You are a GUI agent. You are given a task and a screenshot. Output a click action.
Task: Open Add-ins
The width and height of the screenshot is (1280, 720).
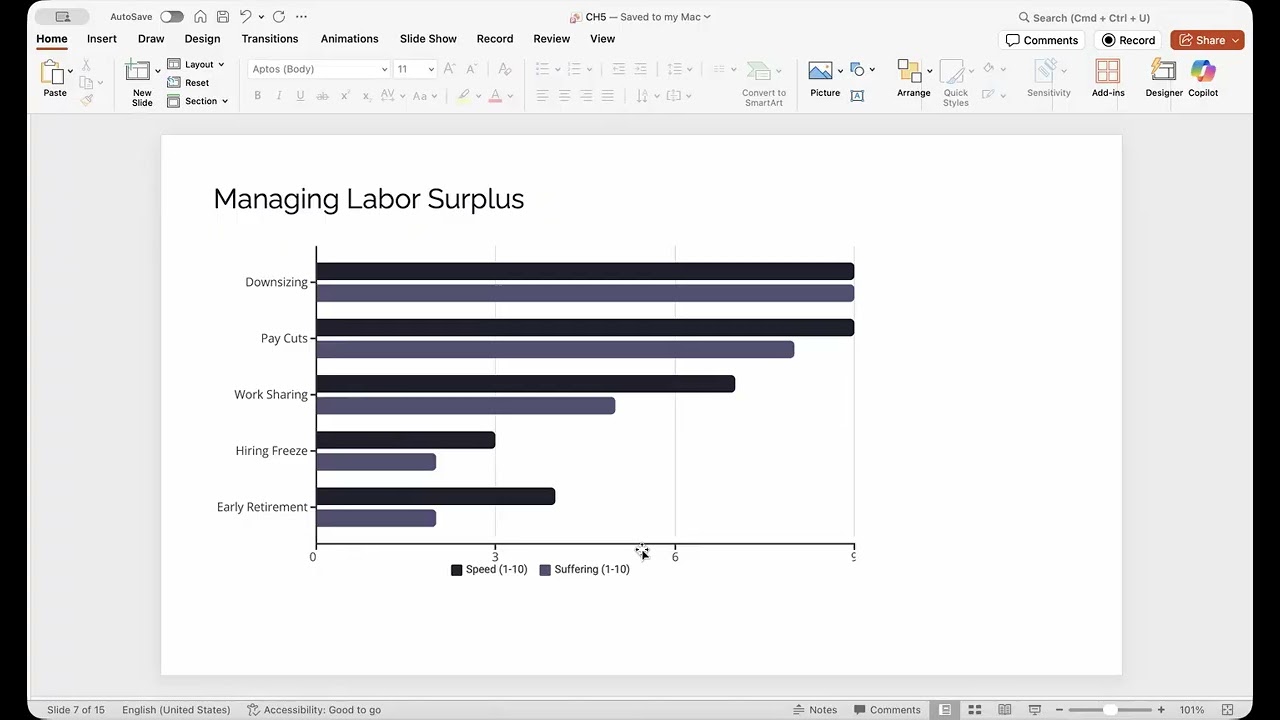(x=1108, y=79)
